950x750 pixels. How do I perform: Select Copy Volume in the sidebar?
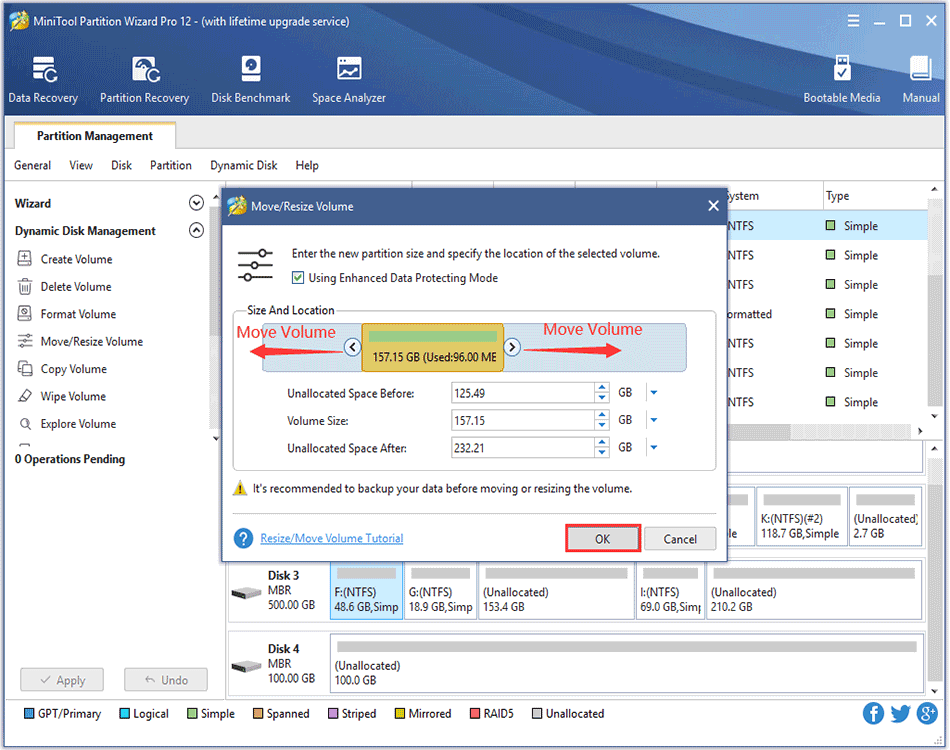point(74,368)
